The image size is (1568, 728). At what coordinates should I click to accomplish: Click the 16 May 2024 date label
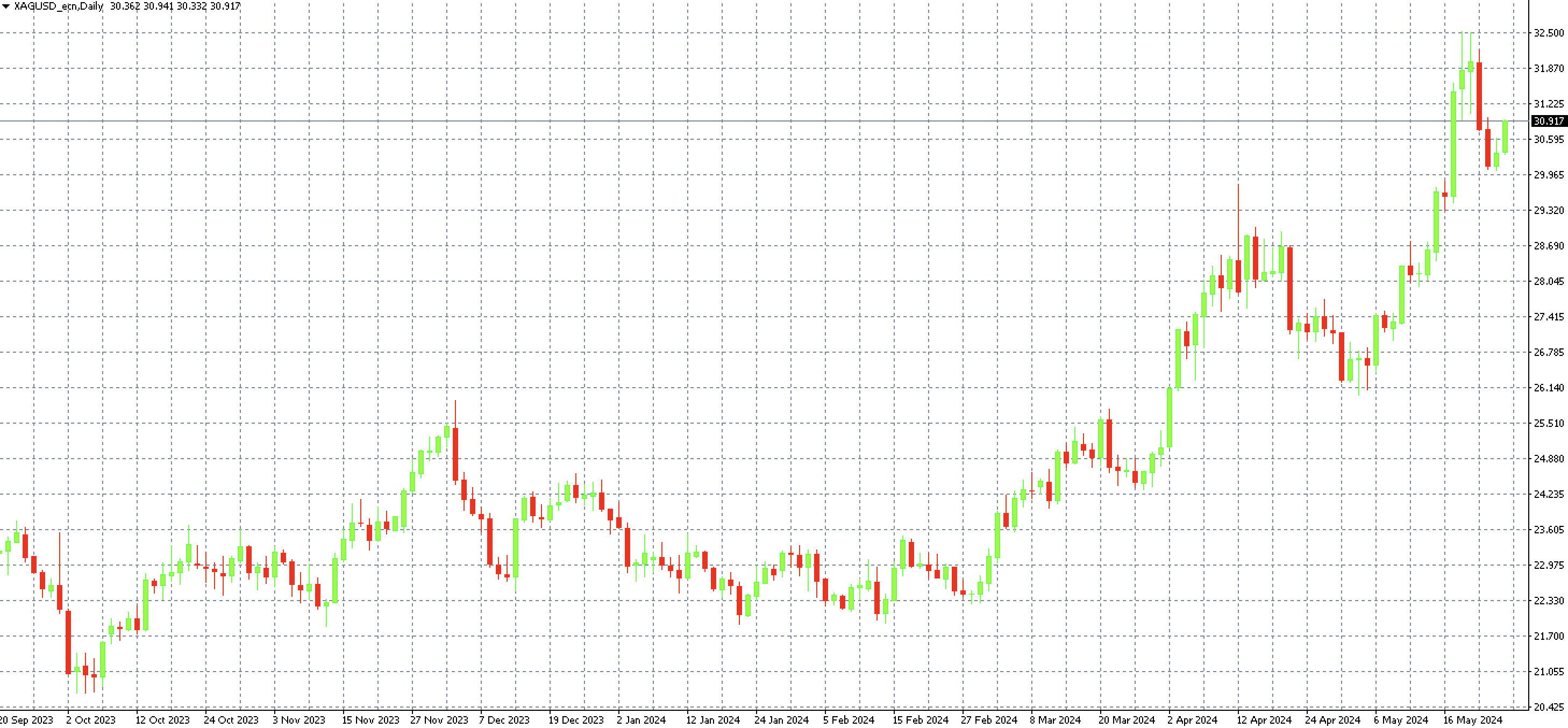pyautogui.click(x=1472, y=719)
